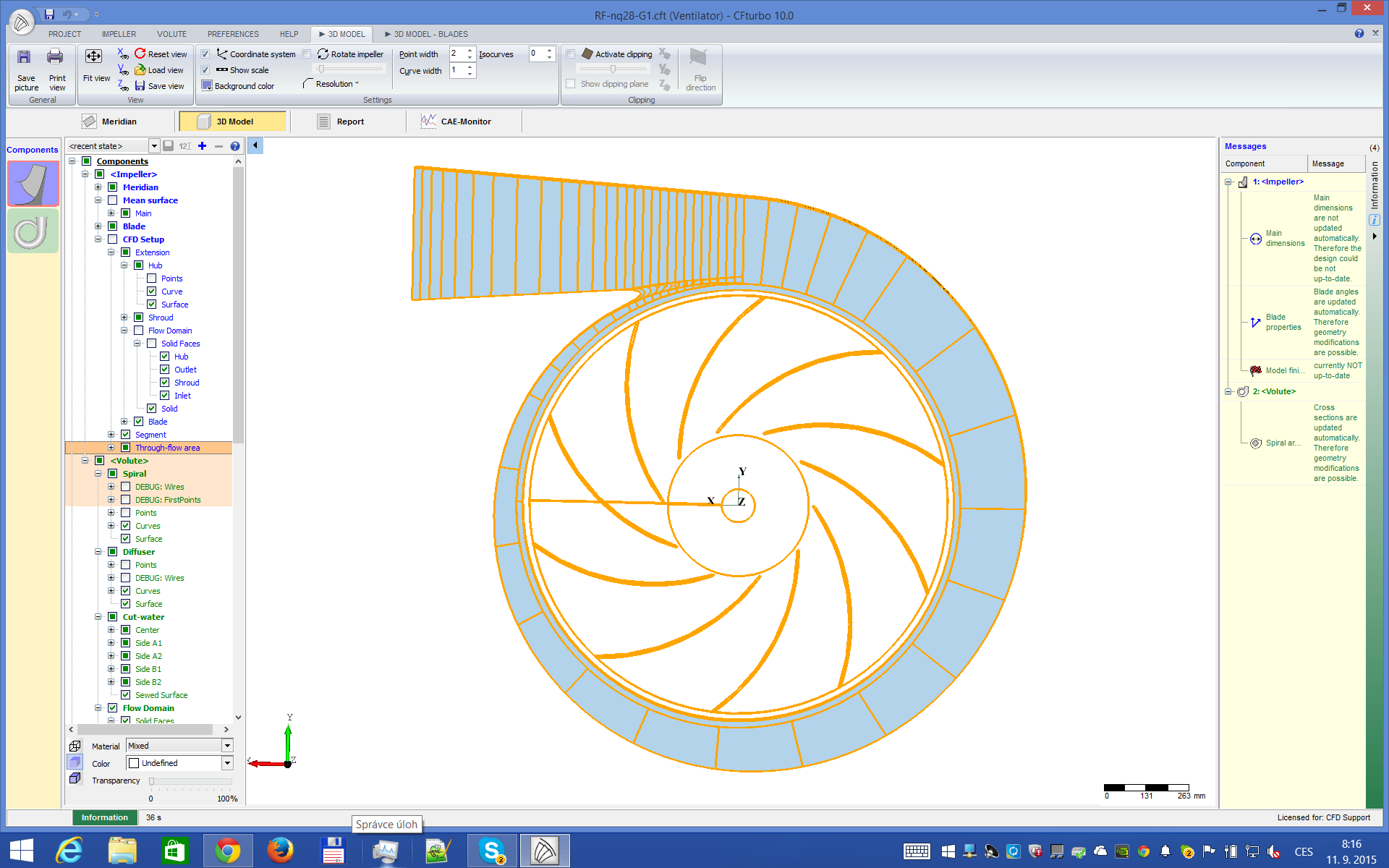Click the Background color button
This screenshot has height=868, width=1389.
237,86
